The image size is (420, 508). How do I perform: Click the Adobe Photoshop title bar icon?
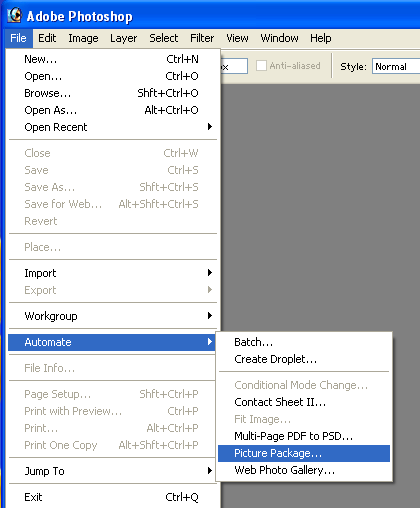pos(15,15)
